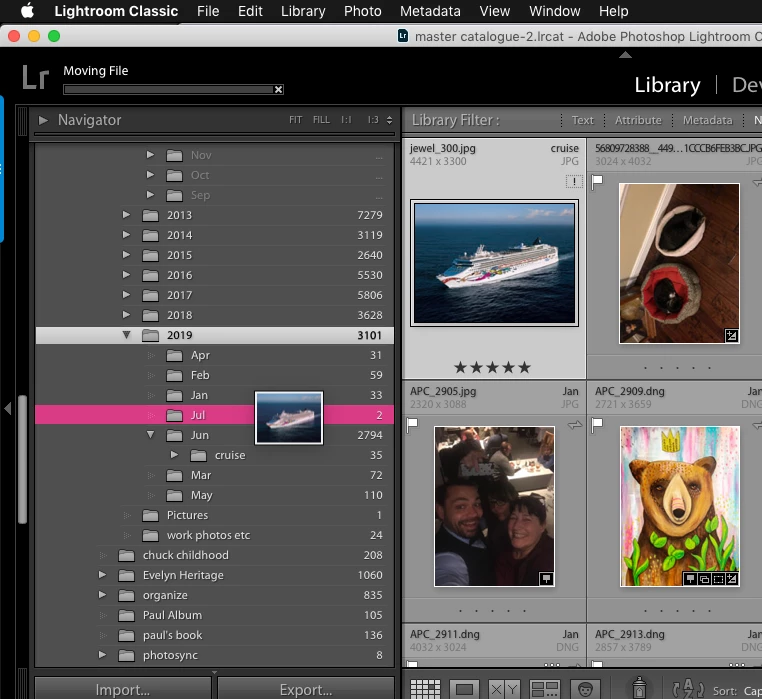Expand the 2017 folder
This screenshot has height=699, width=762.
point(126,295)
